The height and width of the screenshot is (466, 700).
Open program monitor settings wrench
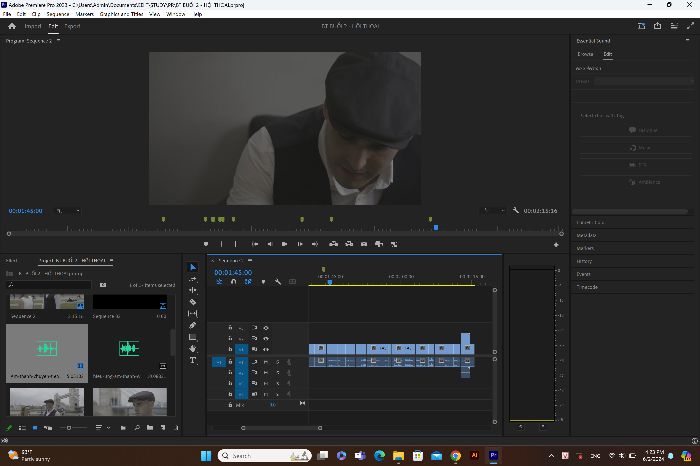(516, 210)
